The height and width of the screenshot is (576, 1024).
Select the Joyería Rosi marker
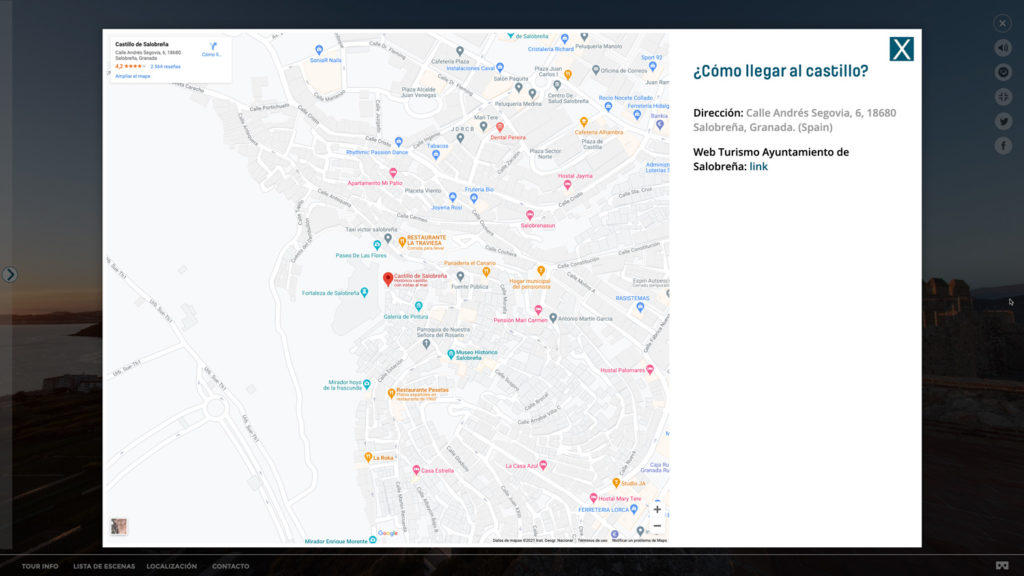tap(453, 197)
